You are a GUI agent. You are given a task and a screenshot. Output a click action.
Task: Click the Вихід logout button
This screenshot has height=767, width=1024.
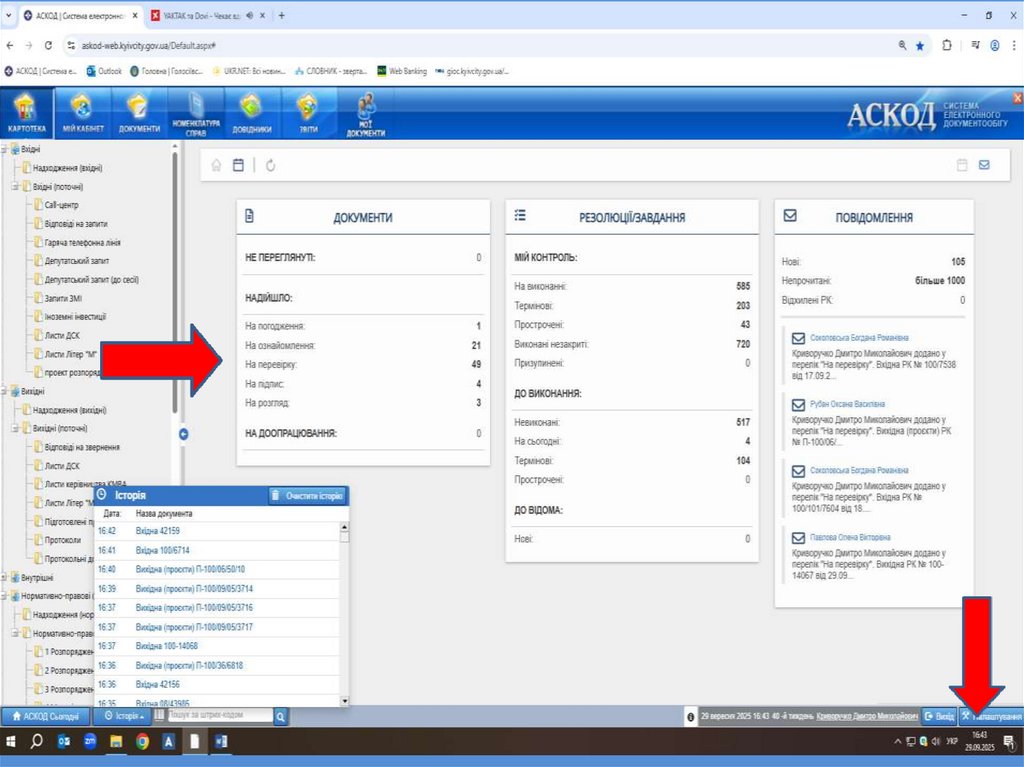click(x=939, y=717)
